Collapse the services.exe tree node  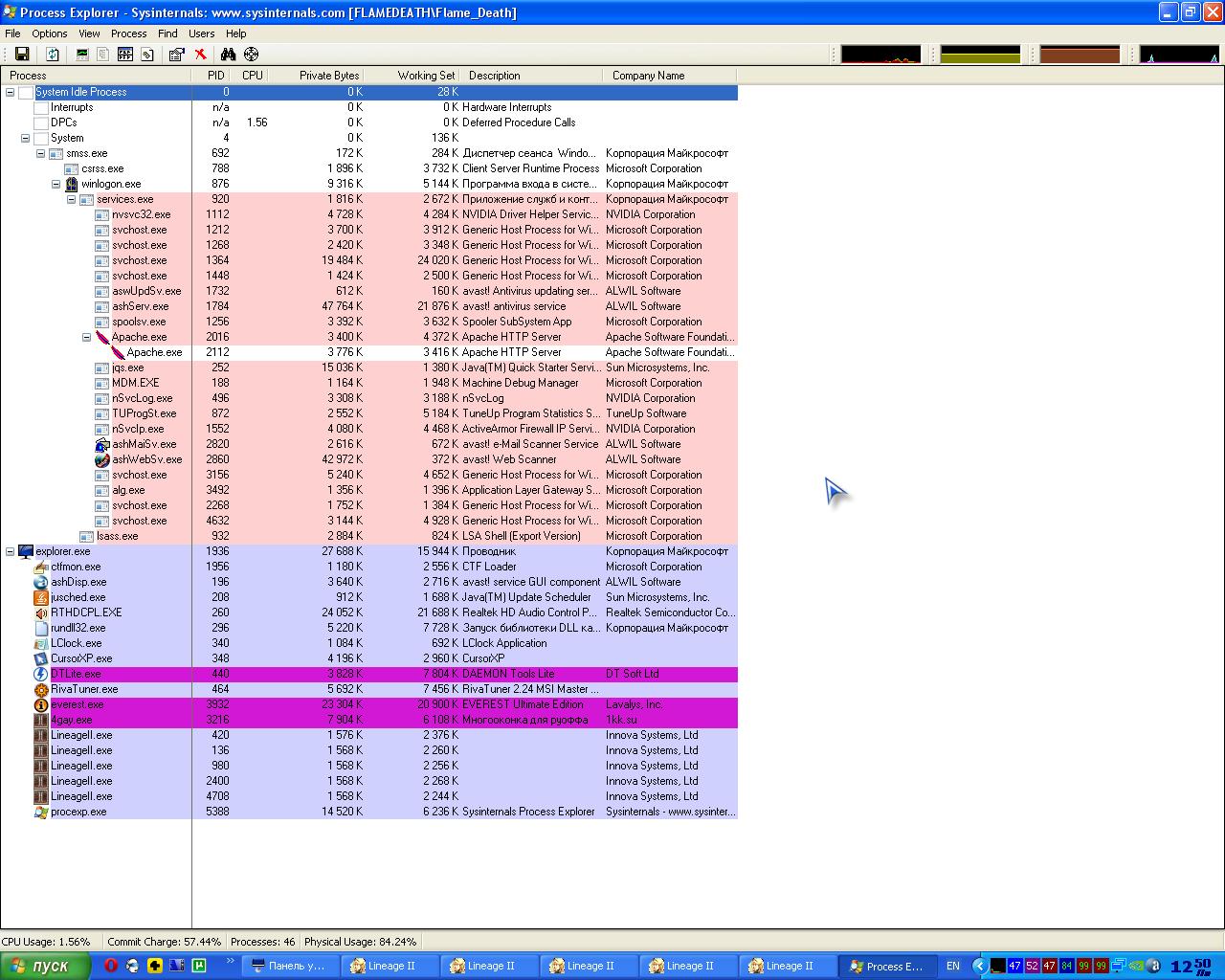(72, 199)
